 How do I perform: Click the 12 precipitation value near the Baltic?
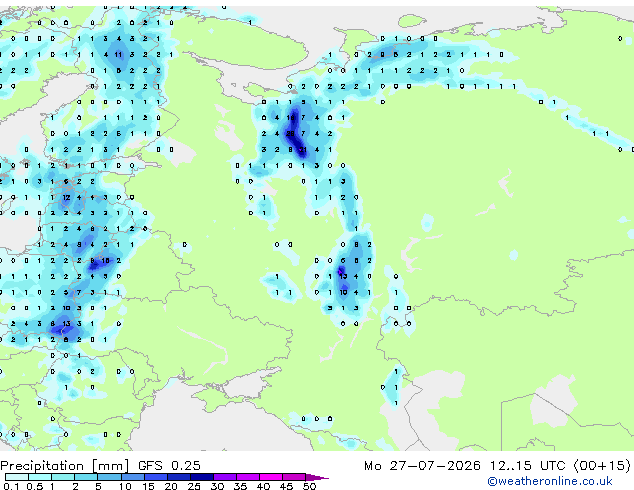click(66, 197)
